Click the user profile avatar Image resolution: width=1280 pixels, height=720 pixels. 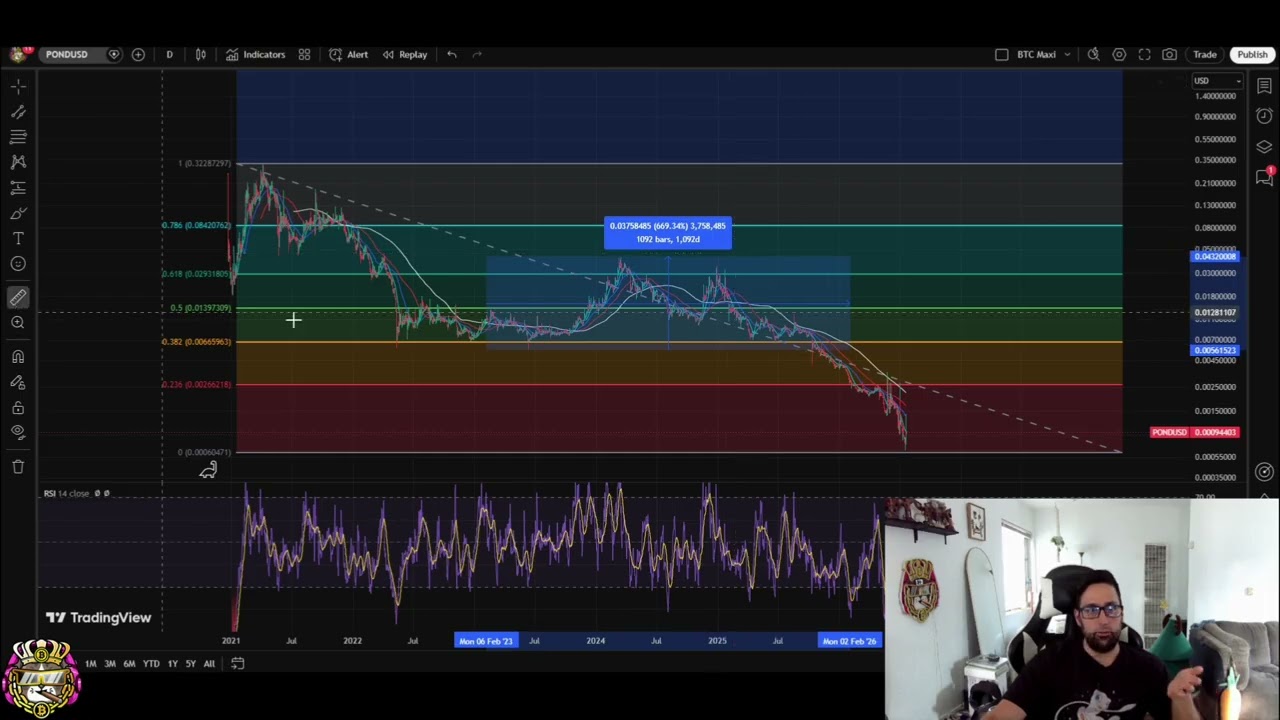[x=18, y=54]
